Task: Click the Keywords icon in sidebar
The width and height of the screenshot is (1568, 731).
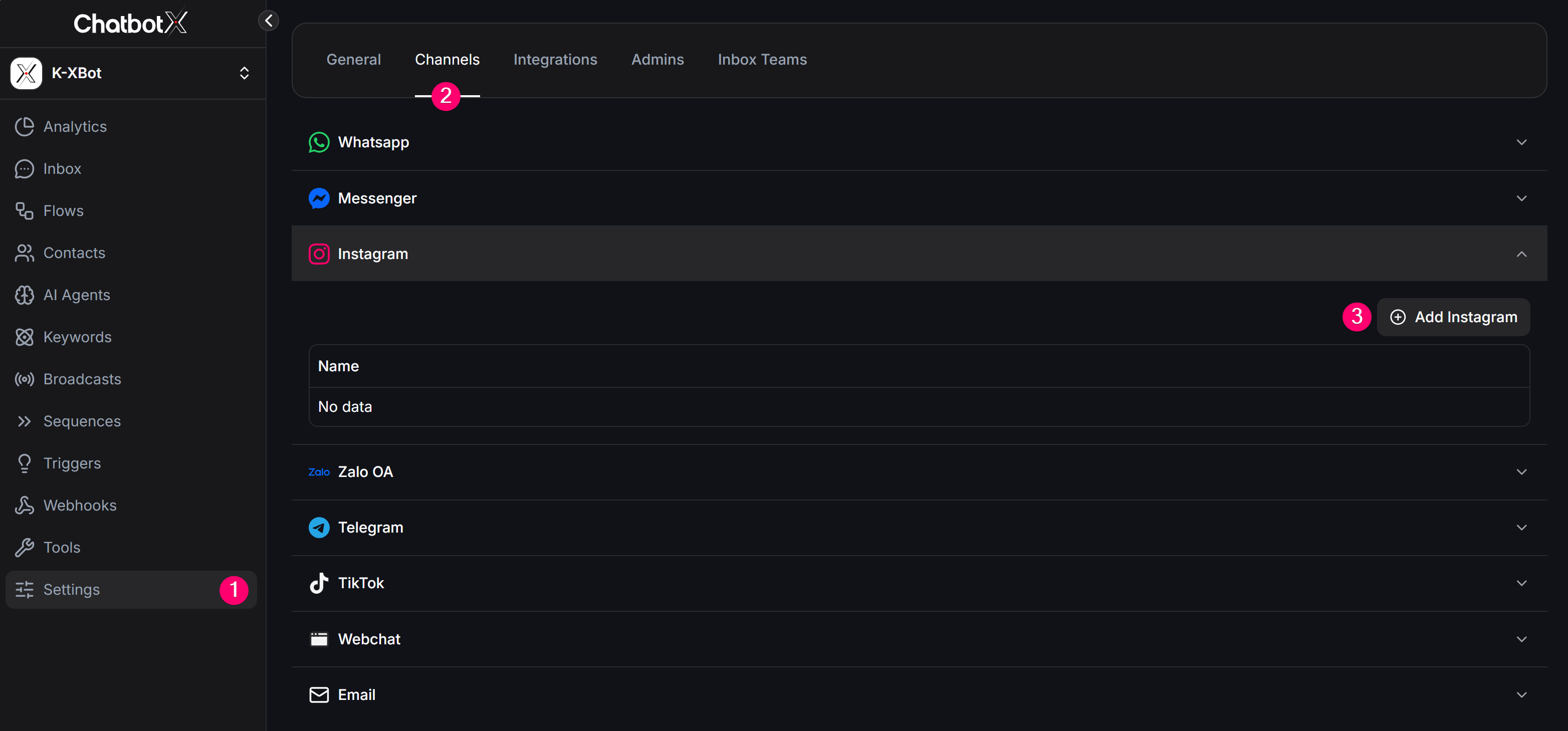Action: [25, 337]
